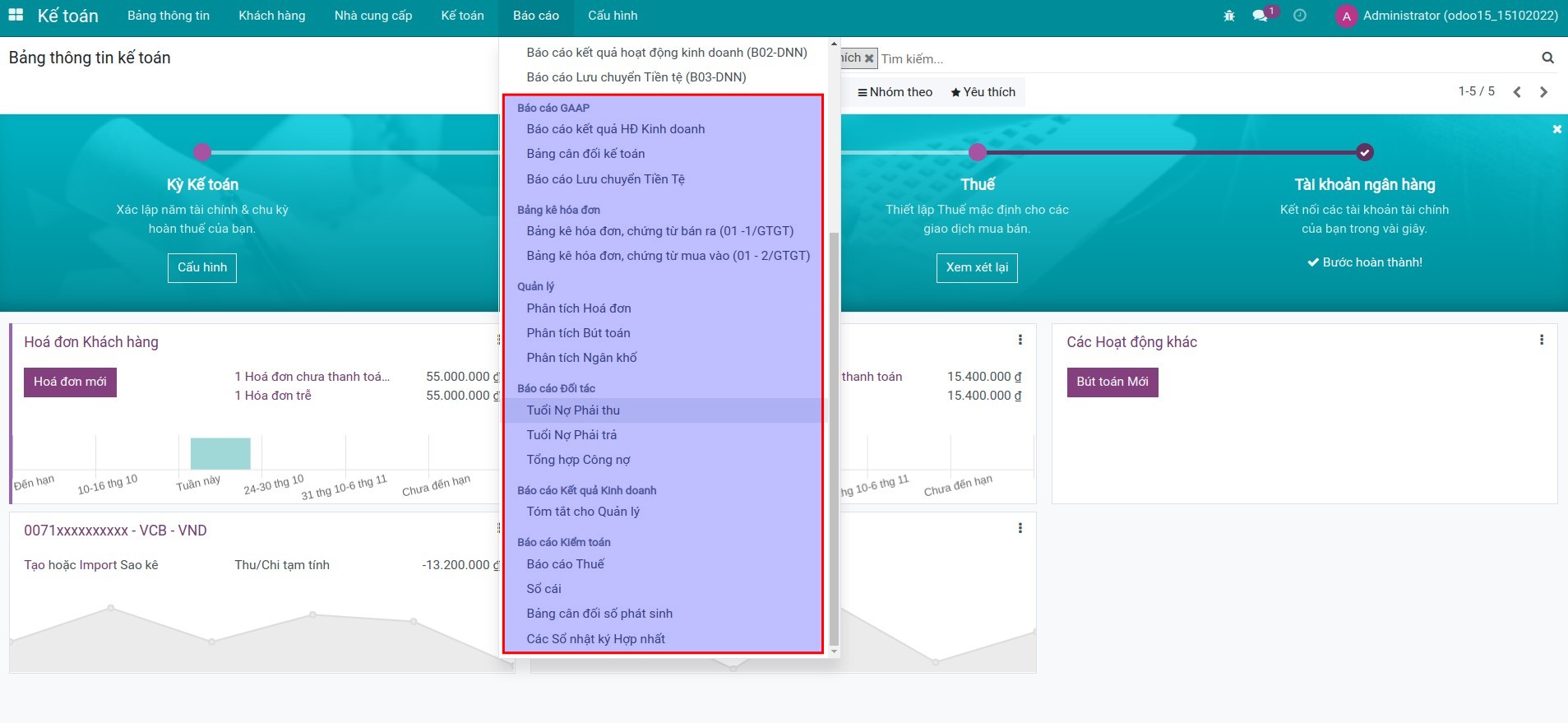
Task: Expand the Nhóm theo dropdown
Action: [895, 92]
